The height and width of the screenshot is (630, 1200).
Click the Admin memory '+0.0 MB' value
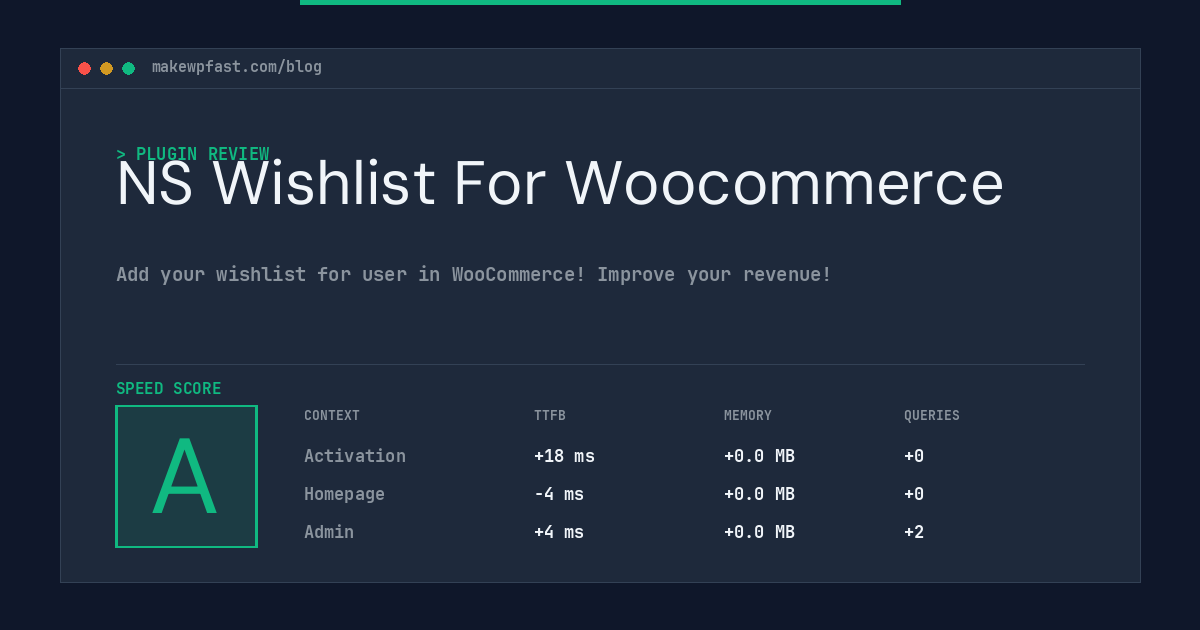pyautogui.click(x=759, y=532)
